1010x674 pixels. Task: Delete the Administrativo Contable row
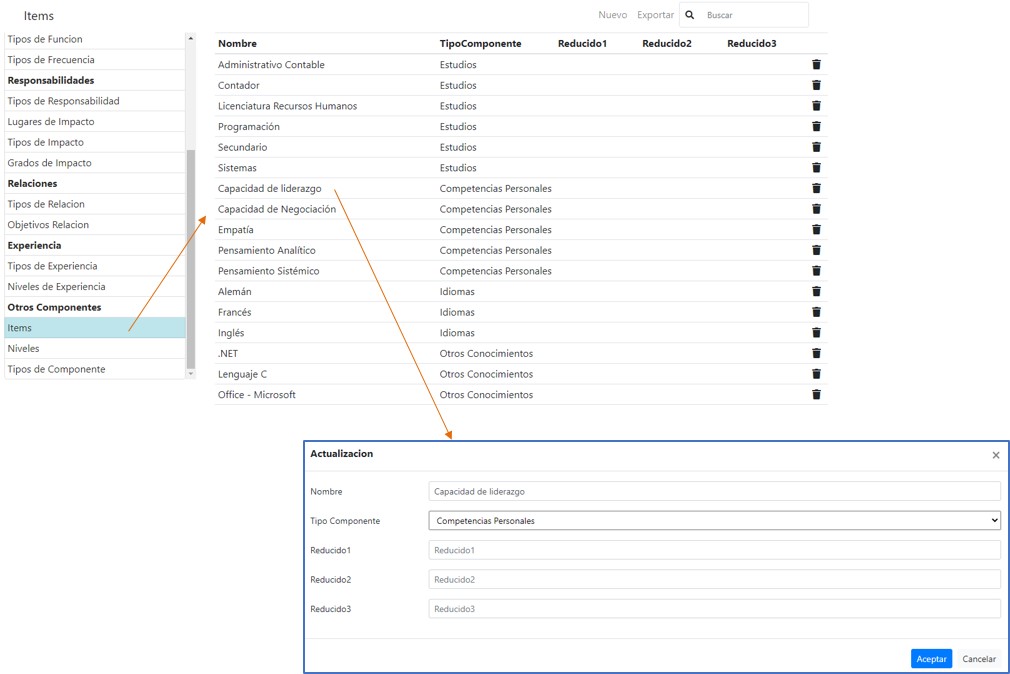coord(816,65)
